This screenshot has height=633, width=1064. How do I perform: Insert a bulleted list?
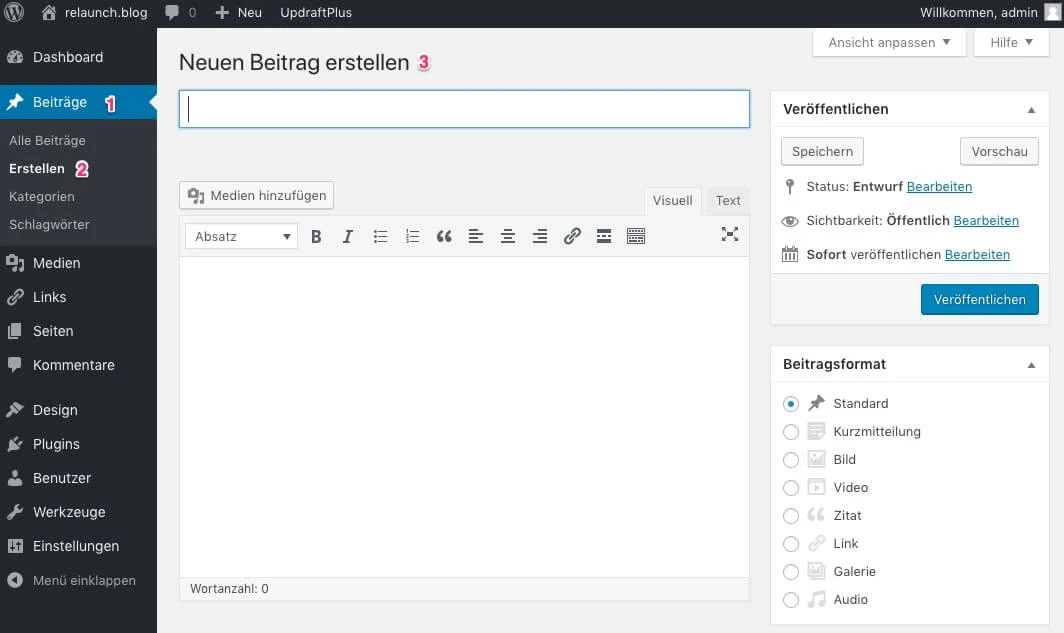point(380,236)
